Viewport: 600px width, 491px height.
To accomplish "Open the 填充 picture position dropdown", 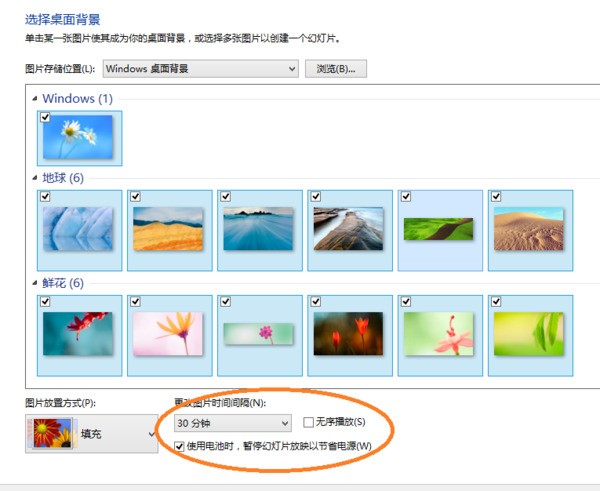I will point(151,435).
